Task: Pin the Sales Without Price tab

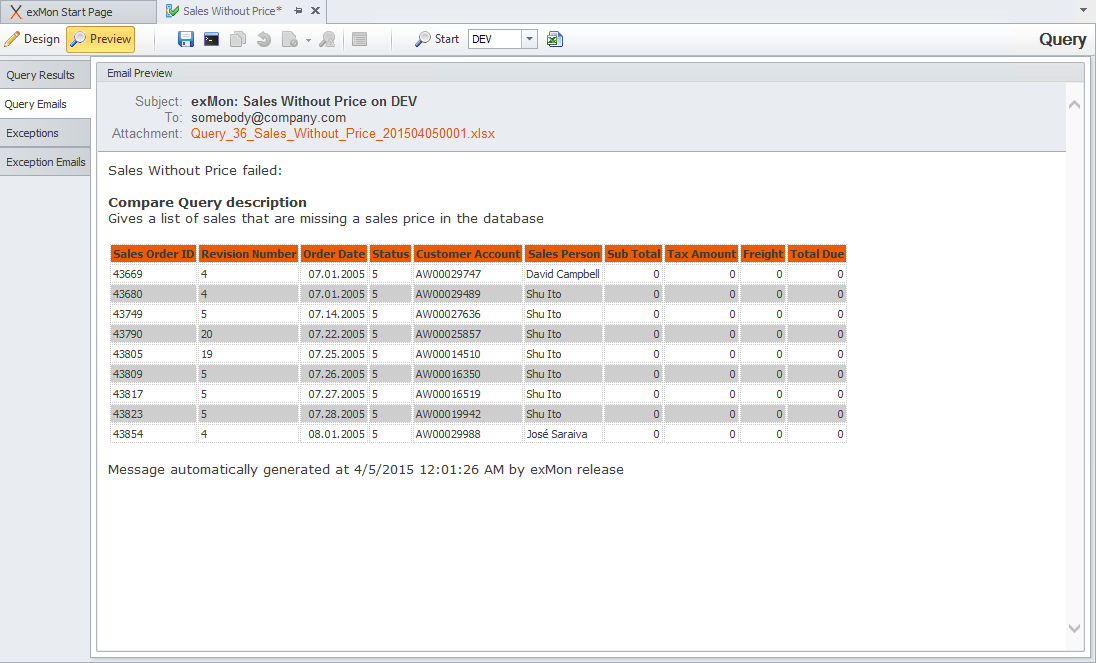Action: (x=298, y=10)
